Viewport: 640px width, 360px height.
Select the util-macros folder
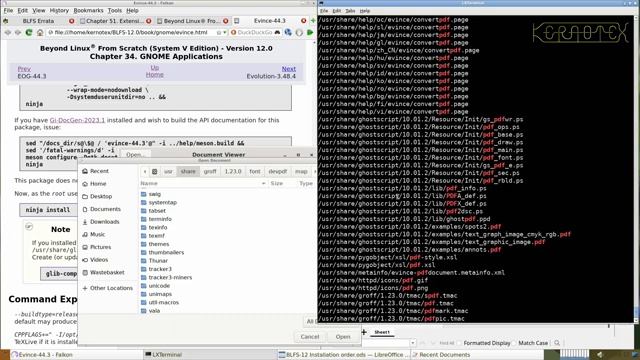tap(164, 302)
